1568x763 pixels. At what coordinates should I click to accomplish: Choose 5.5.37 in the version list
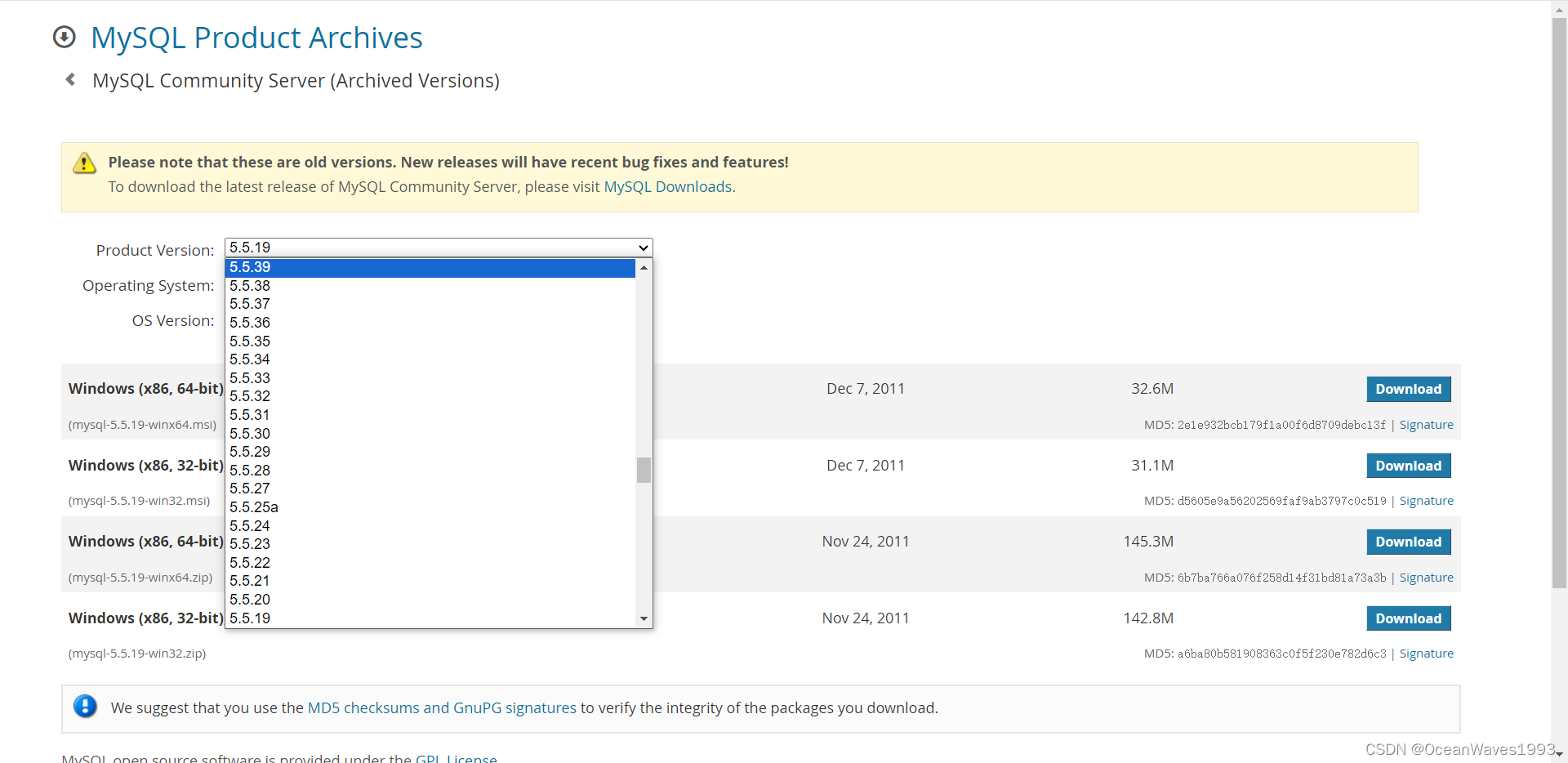tap(430, 304)
